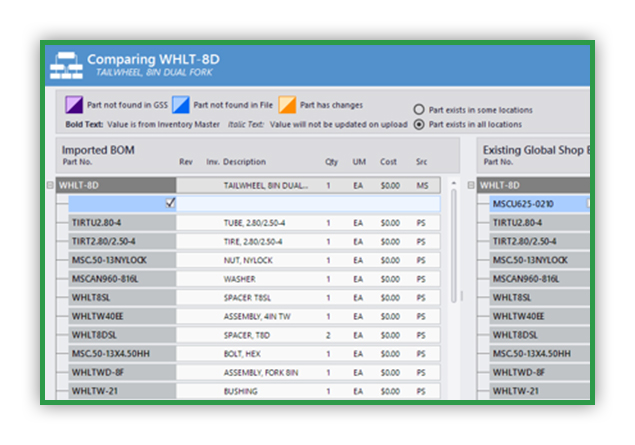Click BOLT, HEX description cell

tap(242, 354)
